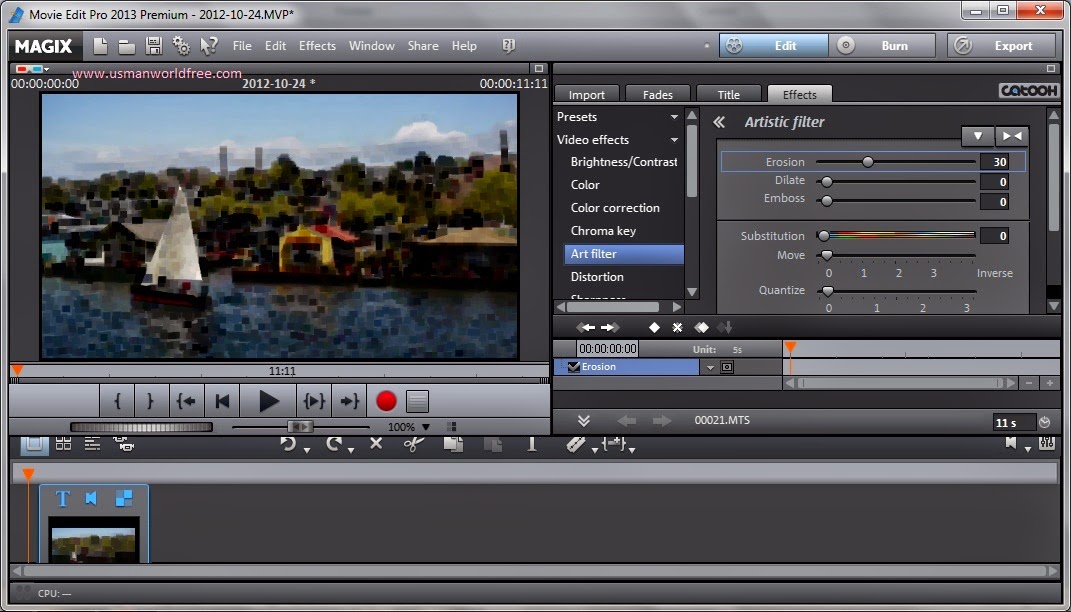Go back with the double-arrow beside Artistic filter

tap(719, 122)
